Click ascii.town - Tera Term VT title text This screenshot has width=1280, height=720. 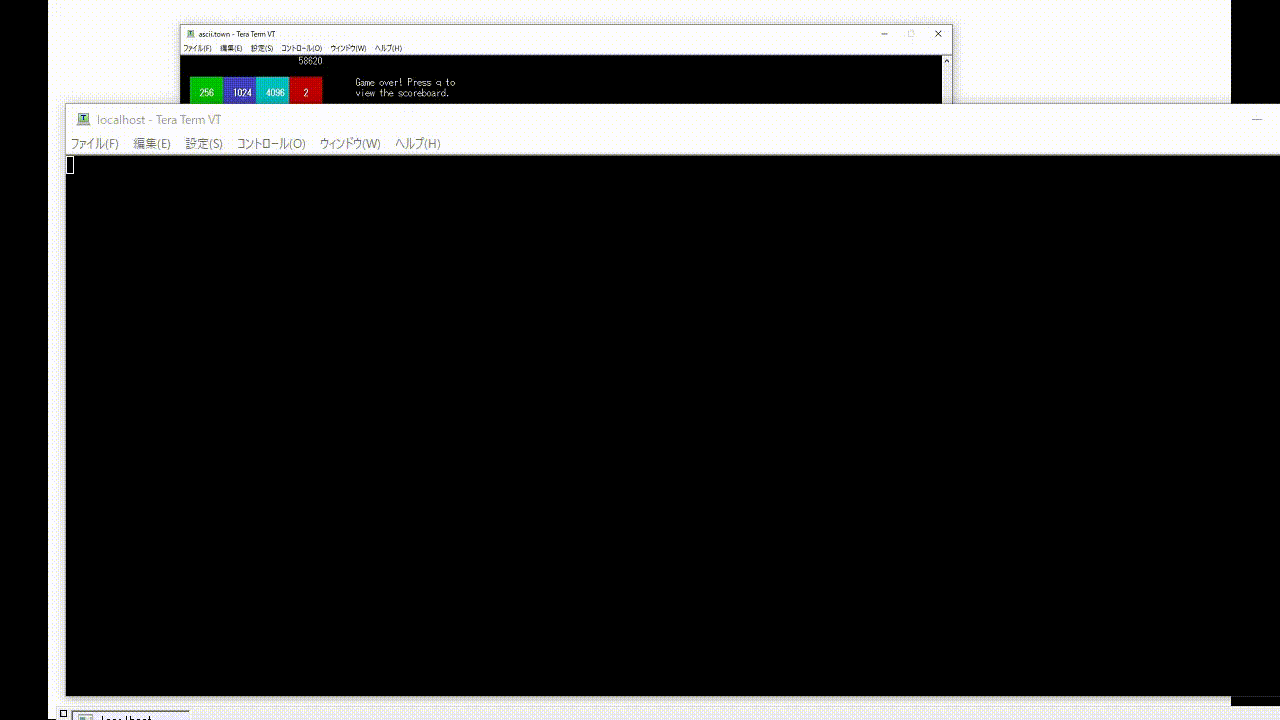point(237,34)
